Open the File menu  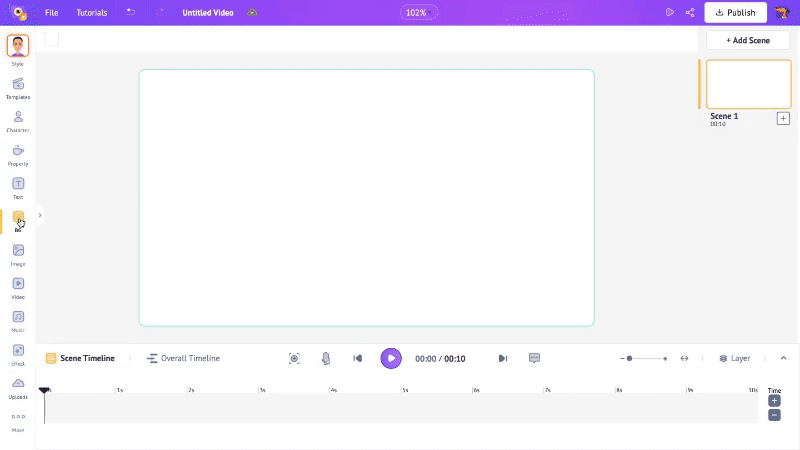pos(51,13)
